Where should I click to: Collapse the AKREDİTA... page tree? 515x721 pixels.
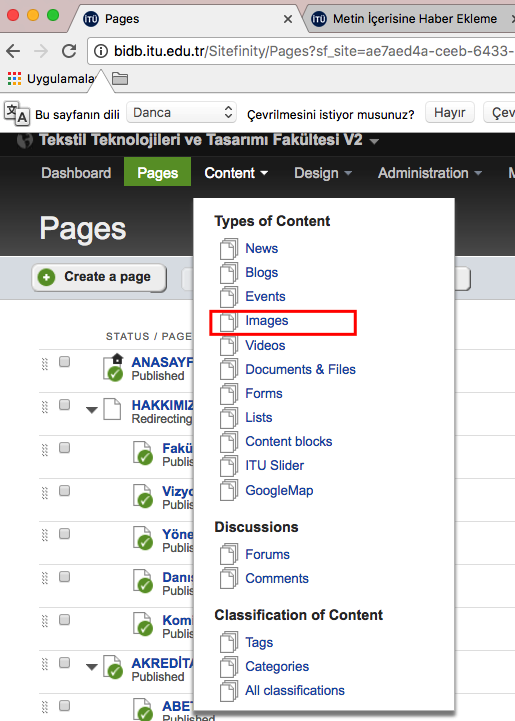tap(92, 667)
